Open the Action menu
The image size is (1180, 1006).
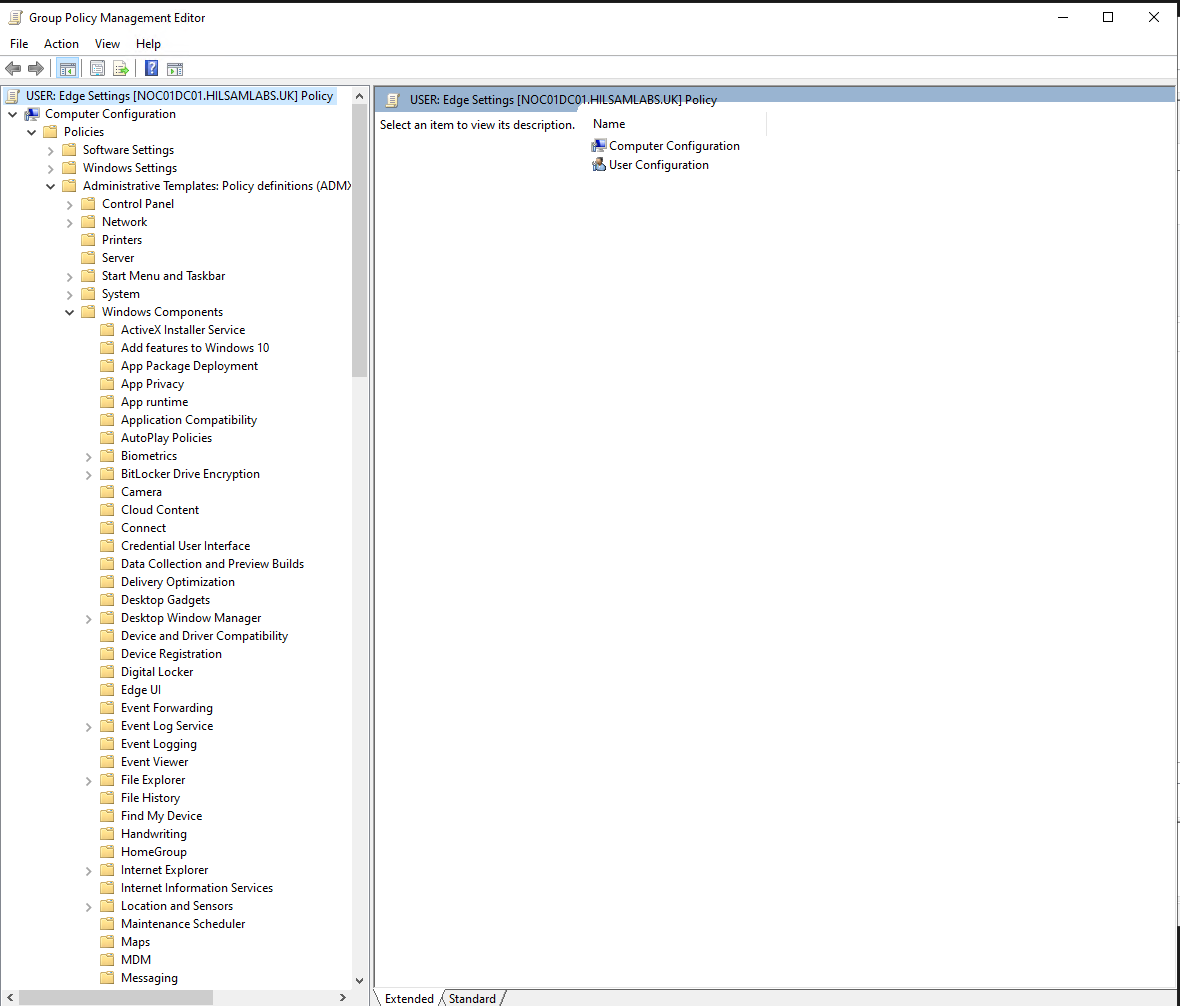click(x=61, y=44)
